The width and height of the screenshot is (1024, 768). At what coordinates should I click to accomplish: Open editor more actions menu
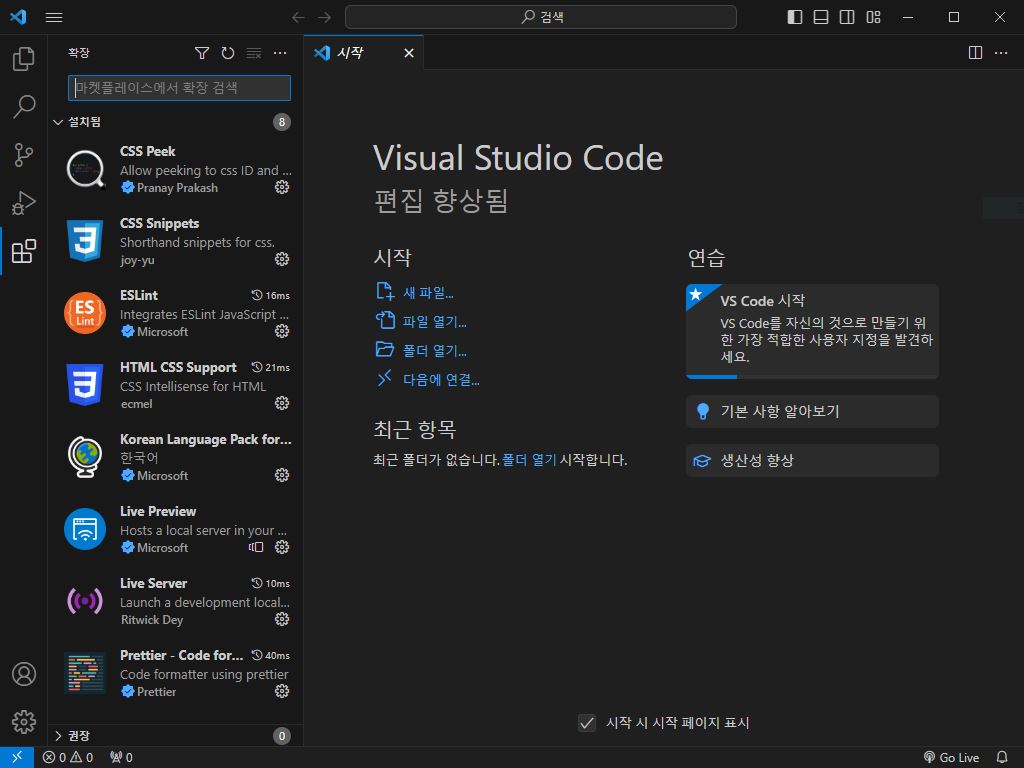pos(1001,52)
